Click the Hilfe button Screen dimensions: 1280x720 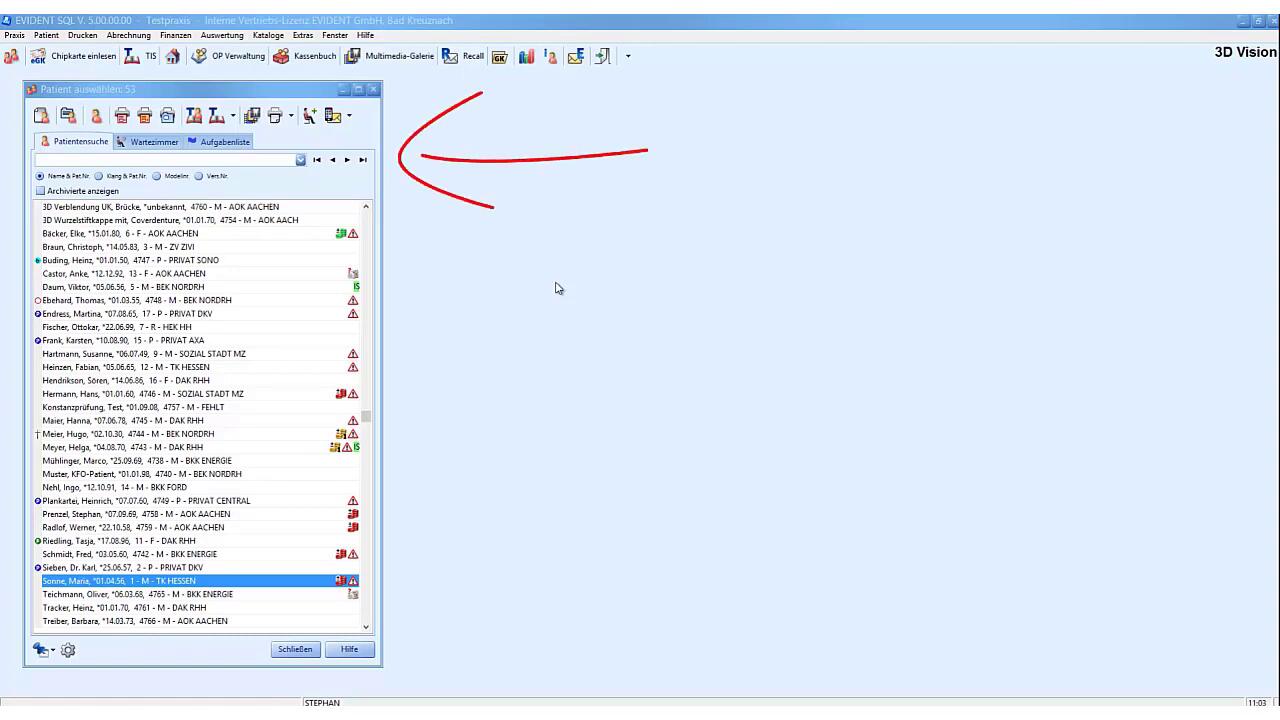(x=349, y=649)
